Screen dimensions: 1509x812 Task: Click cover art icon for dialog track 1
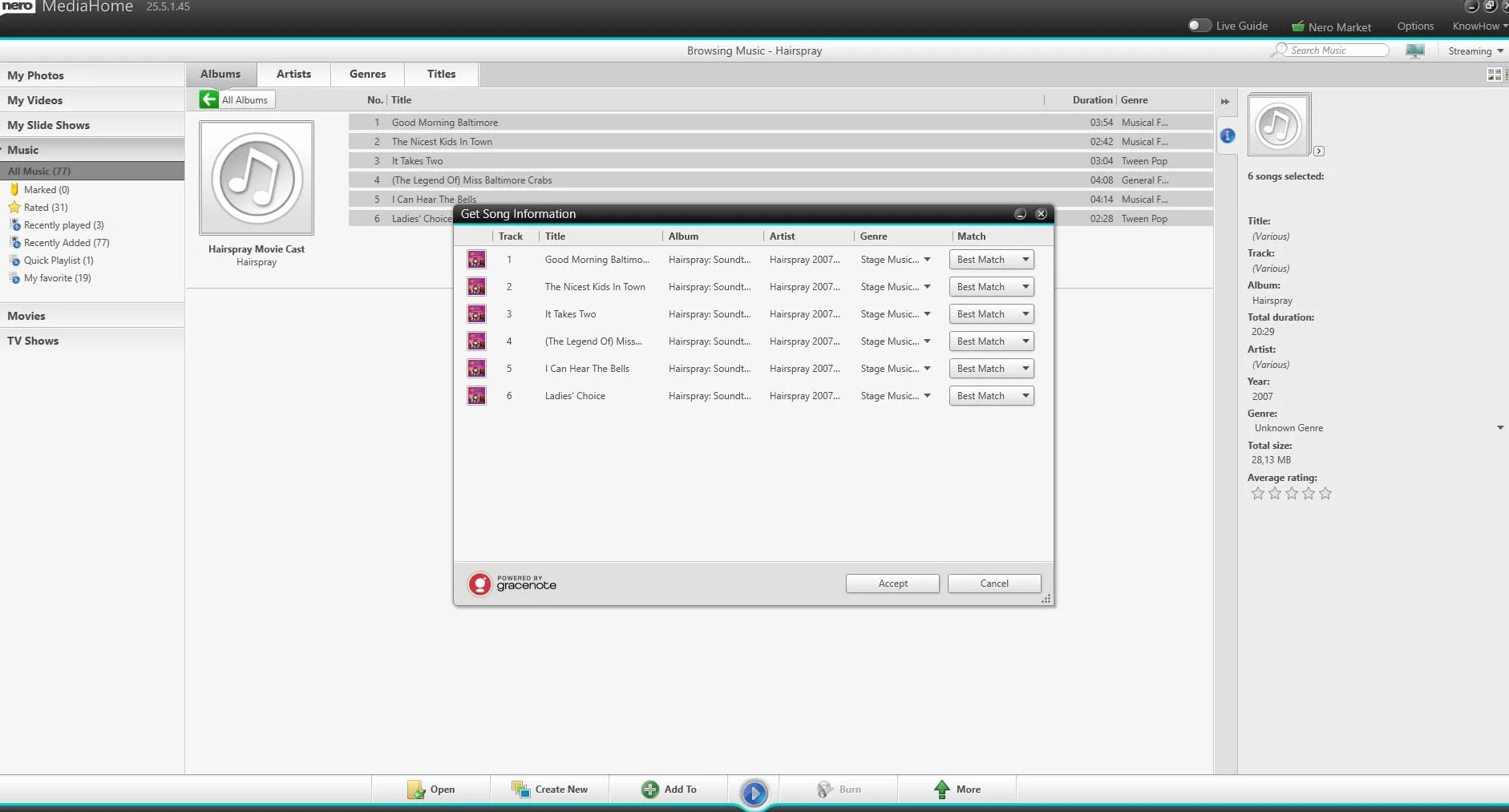tap(477, 260)
